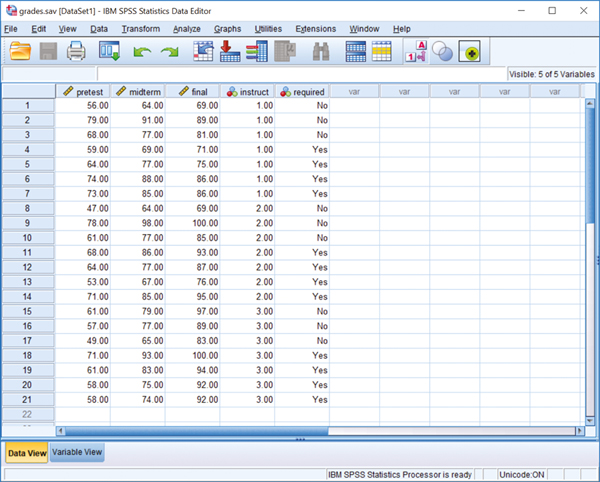This screenshot has width=600, height=482.
Task: Click the Go to Case icon
Action: pyautogui.click(x=203, y=52)
